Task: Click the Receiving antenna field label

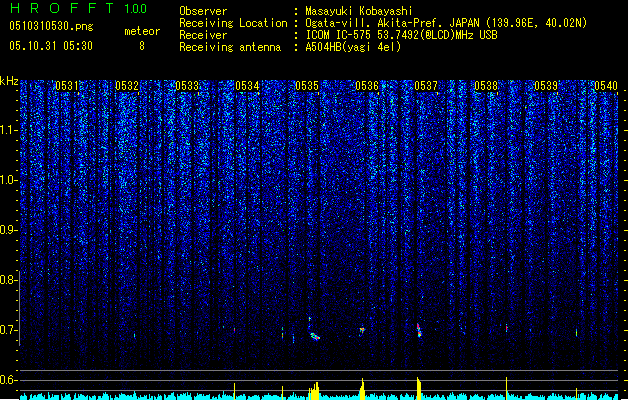Action: point(230,47)
